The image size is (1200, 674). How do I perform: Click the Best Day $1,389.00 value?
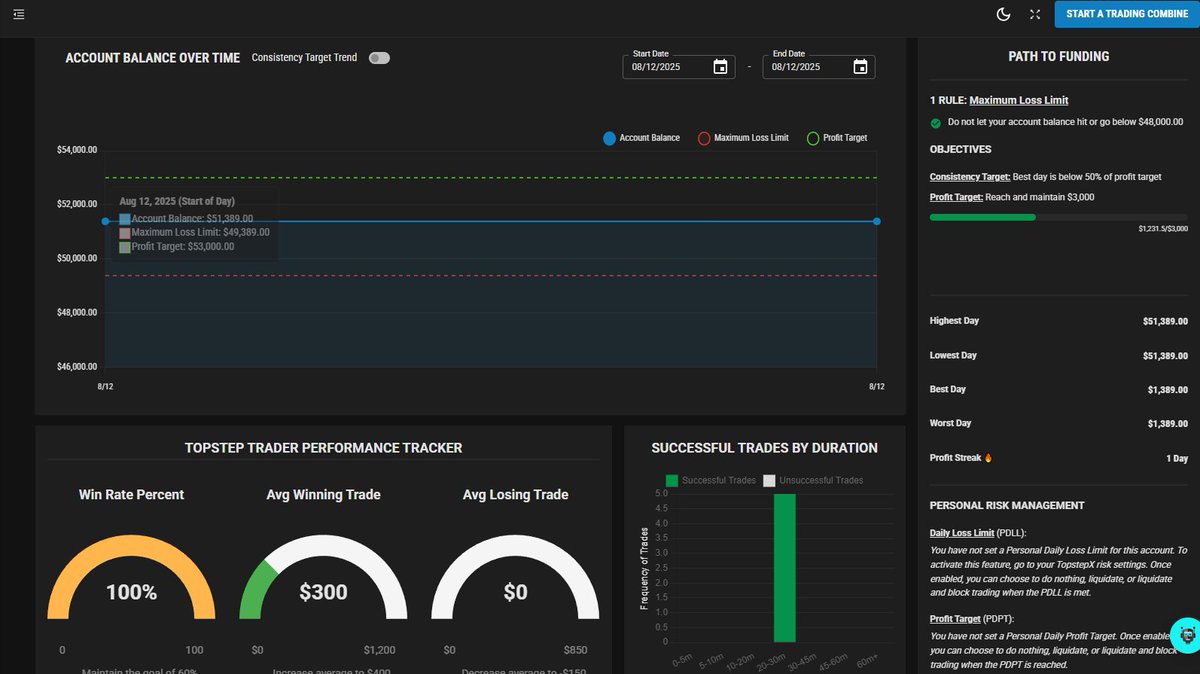click(x=1168, y=389)
